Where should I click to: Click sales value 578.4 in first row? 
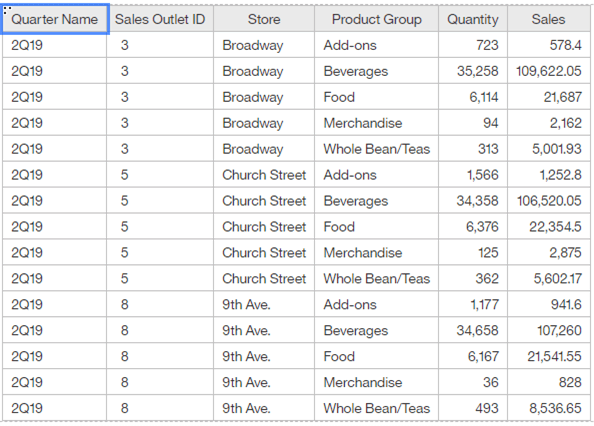[549, 45]
